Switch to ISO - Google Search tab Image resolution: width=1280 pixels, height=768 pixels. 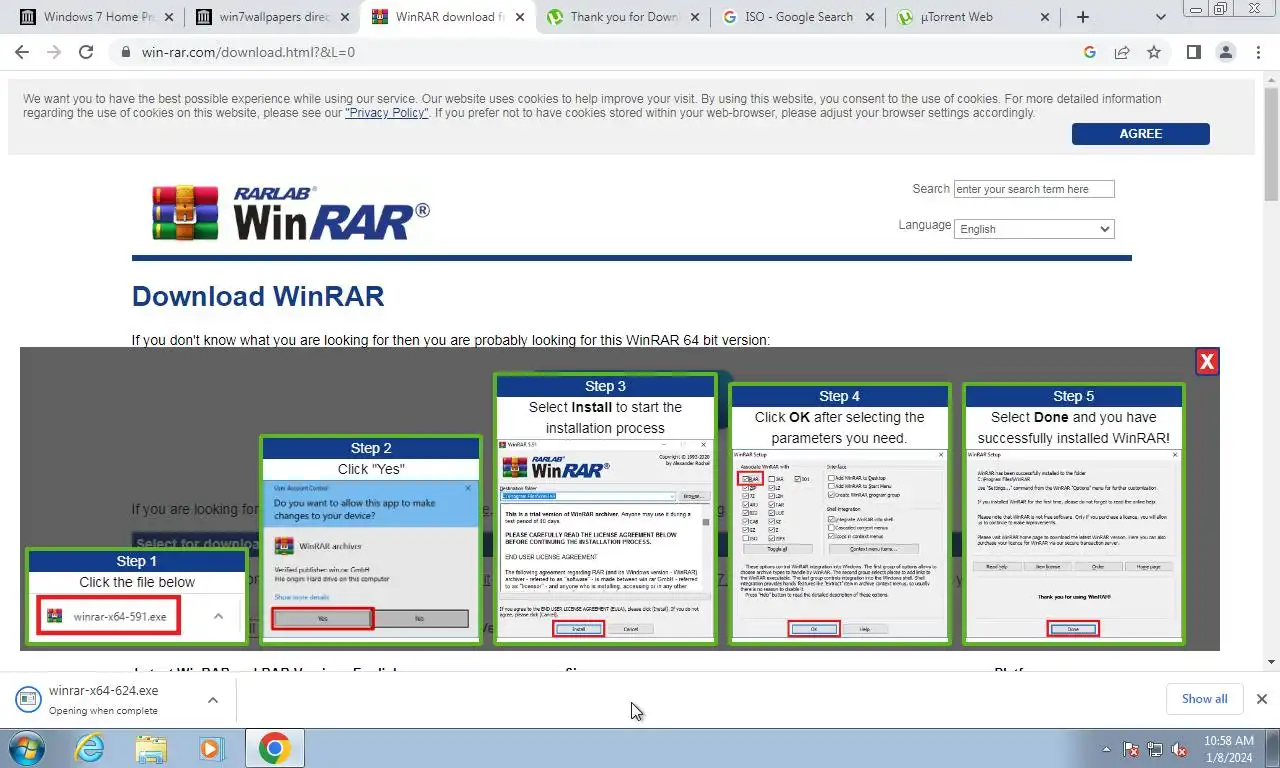[799, 17]
